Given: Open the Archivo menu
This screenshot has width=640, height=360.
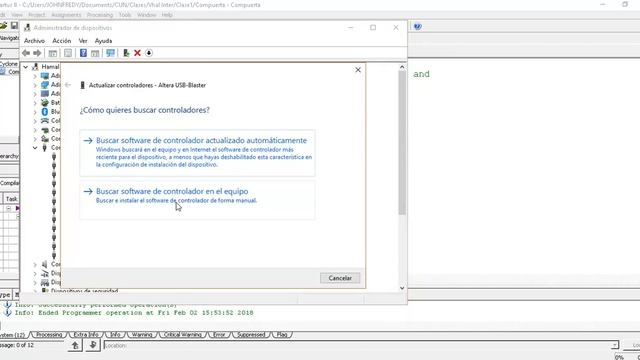Looking at the screenshot, I should click(x=34, y=41).
